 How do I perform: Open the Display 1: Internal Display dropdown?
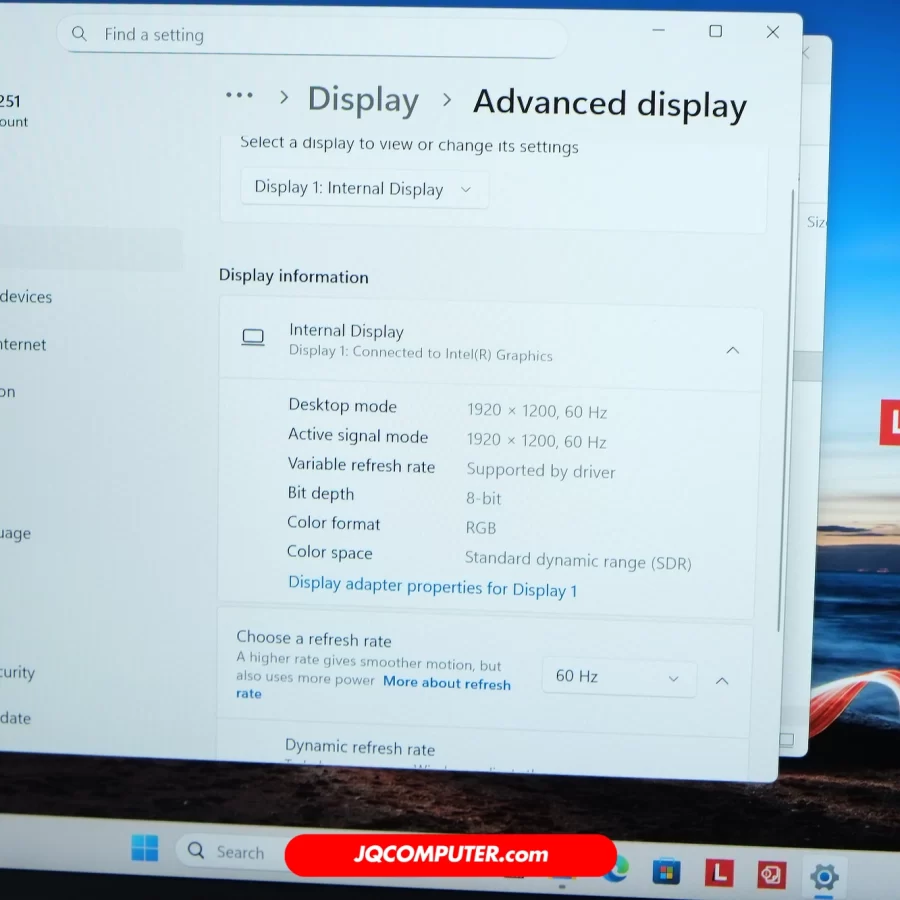tap(364, 189)
